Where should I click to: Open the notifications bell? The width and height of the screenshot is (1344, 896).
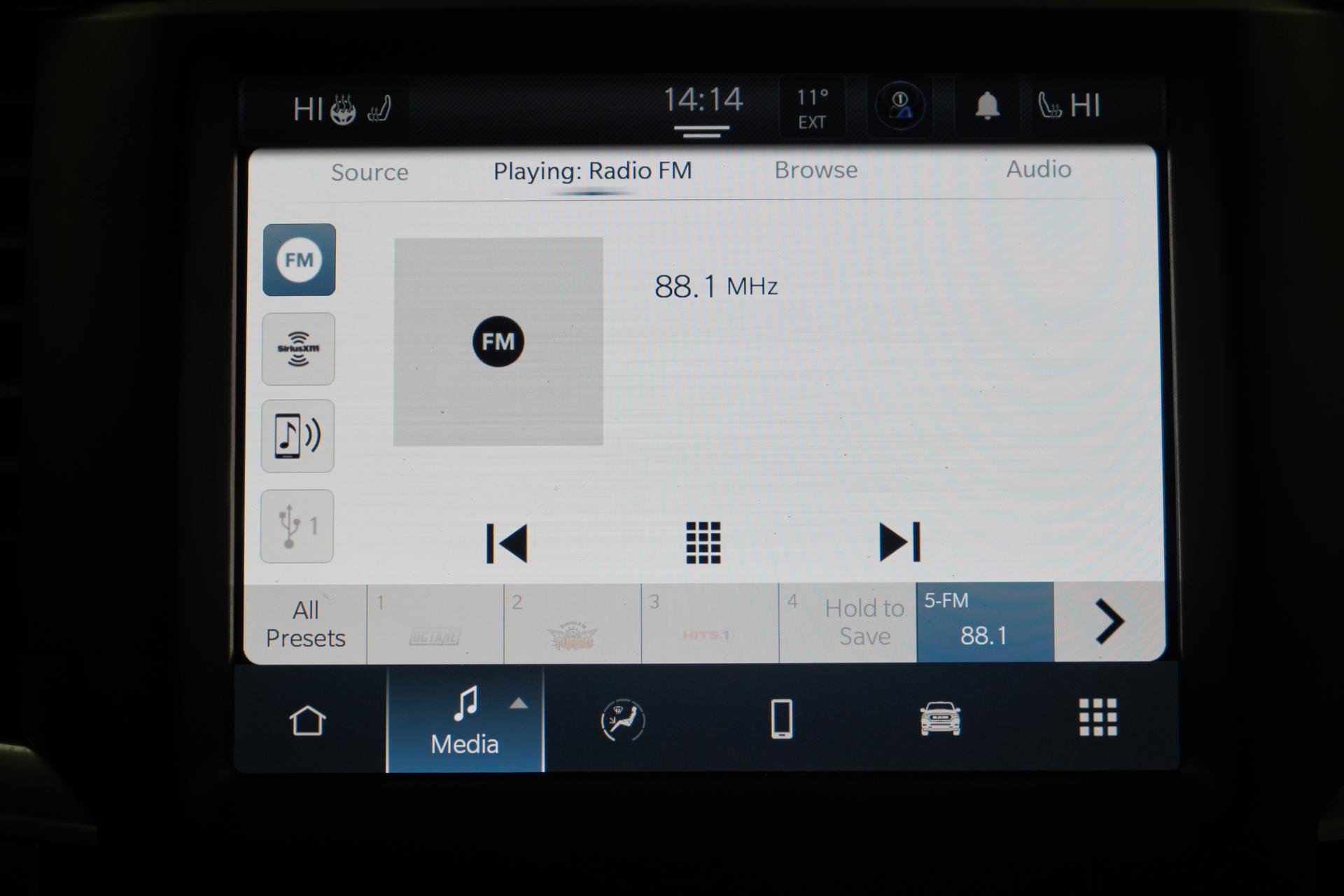click(987, 106)
